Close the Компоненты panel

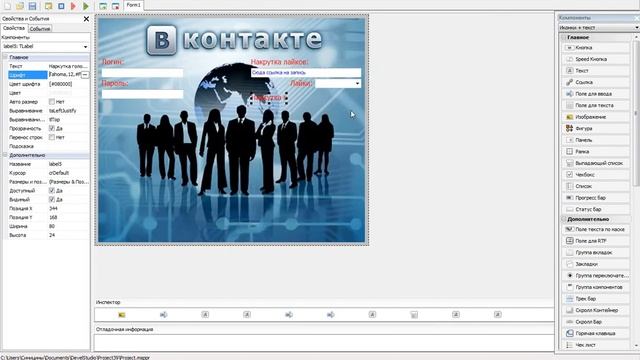[637, 18]
